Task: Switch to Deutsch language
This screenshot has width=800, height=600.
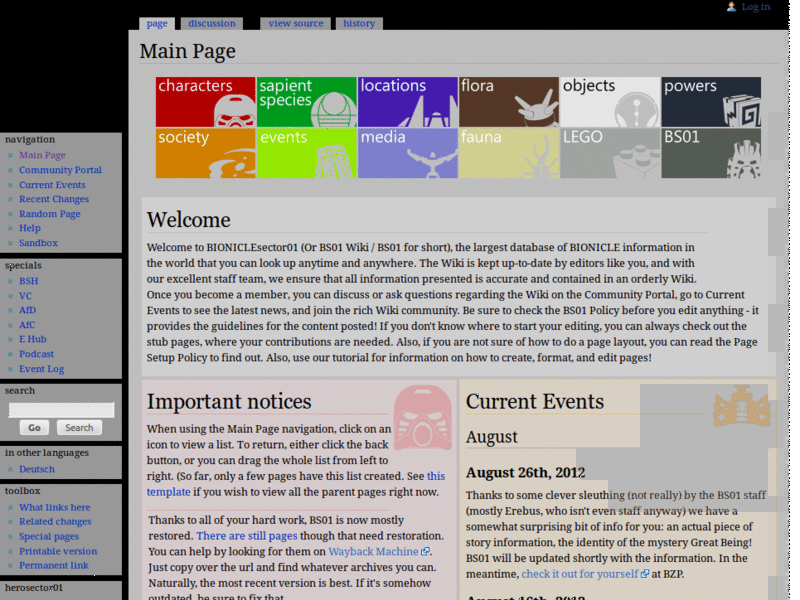Action: tap(37, 469)
